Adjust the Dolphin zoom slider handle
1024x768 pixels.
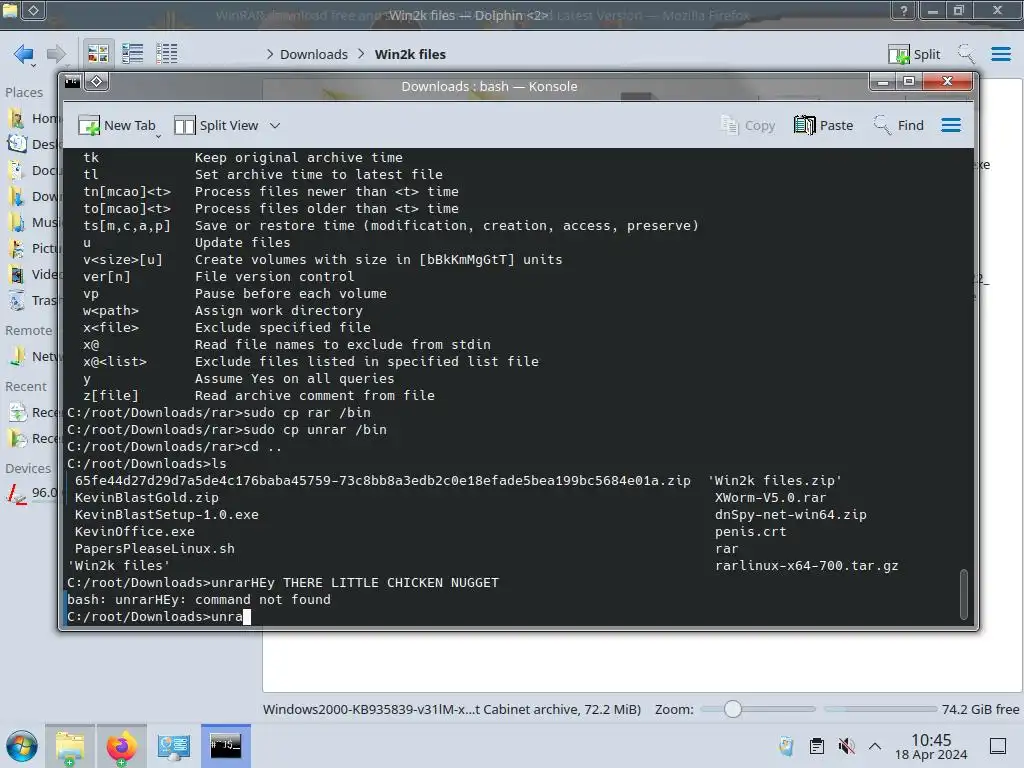tap(733, 709)
